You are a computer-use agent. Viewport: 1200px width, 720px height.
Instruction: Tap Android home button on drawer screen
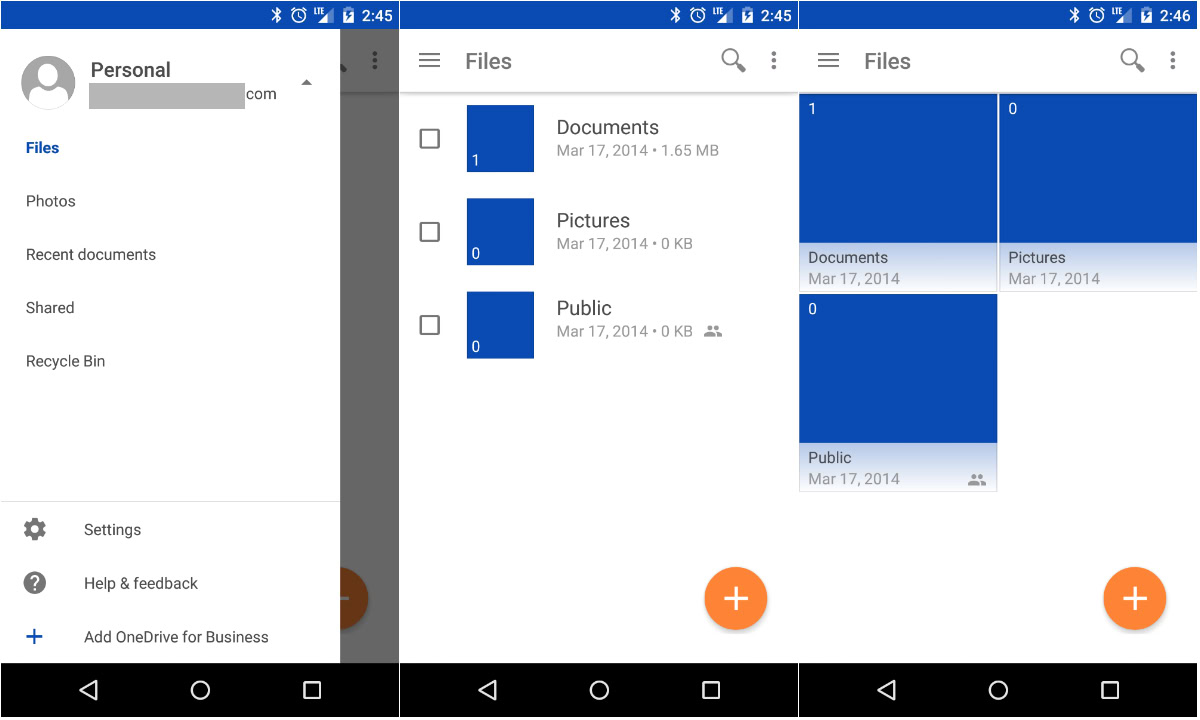pyautogui.click(x=200, y=690)
